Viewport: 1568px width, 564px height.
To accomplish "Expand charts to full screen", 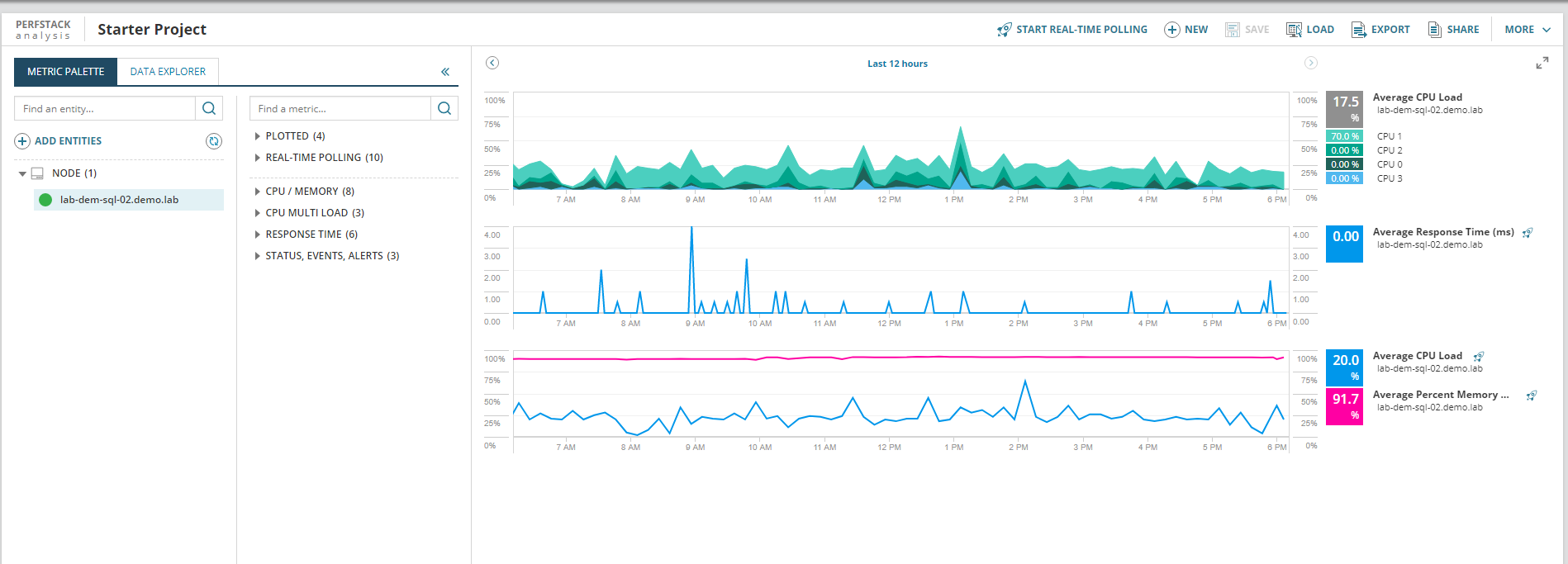I will pyautogui.click(x=1542, y=63).
